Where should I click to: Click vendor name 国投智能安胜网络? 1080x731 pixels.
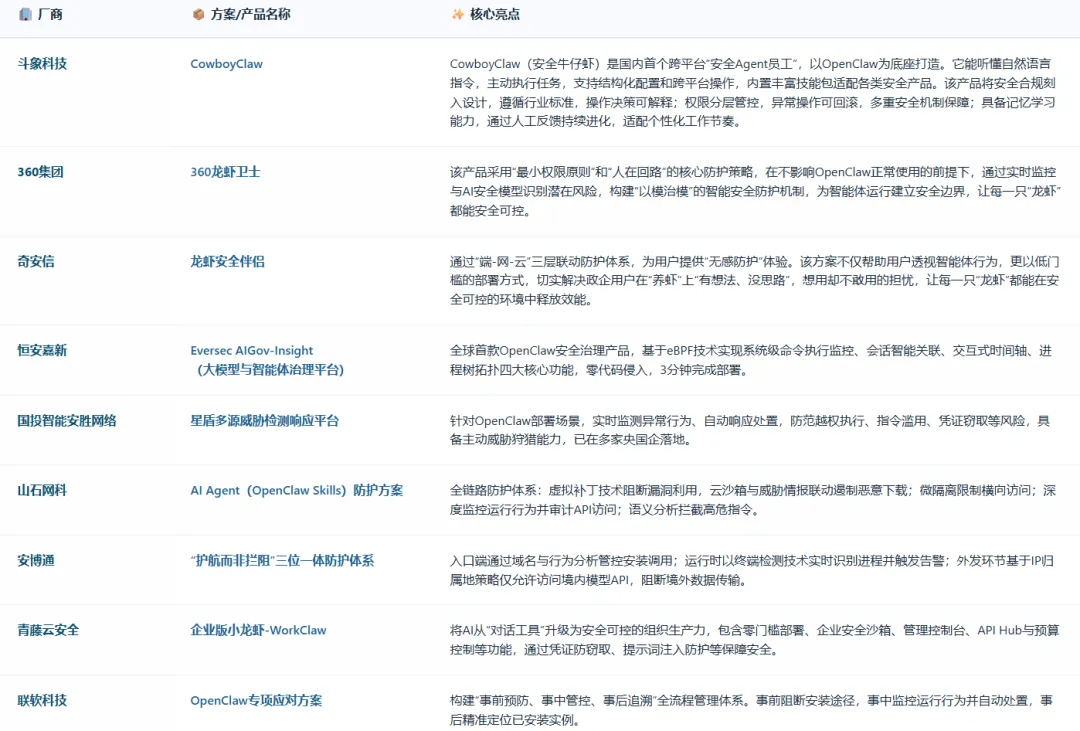pyautogui.click(x=67, y=420)
